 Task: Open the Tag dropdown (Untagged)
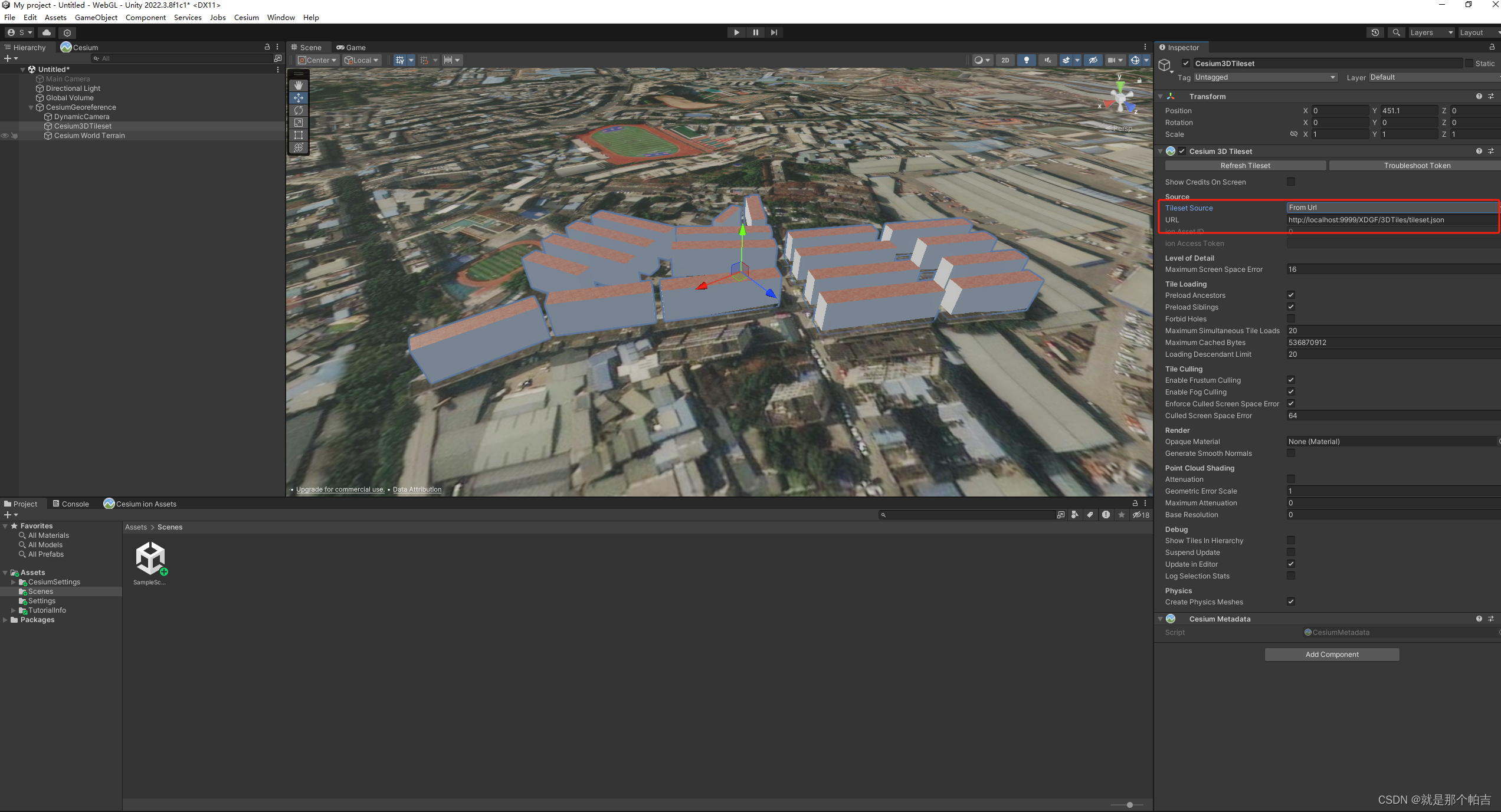point(1265,77)
